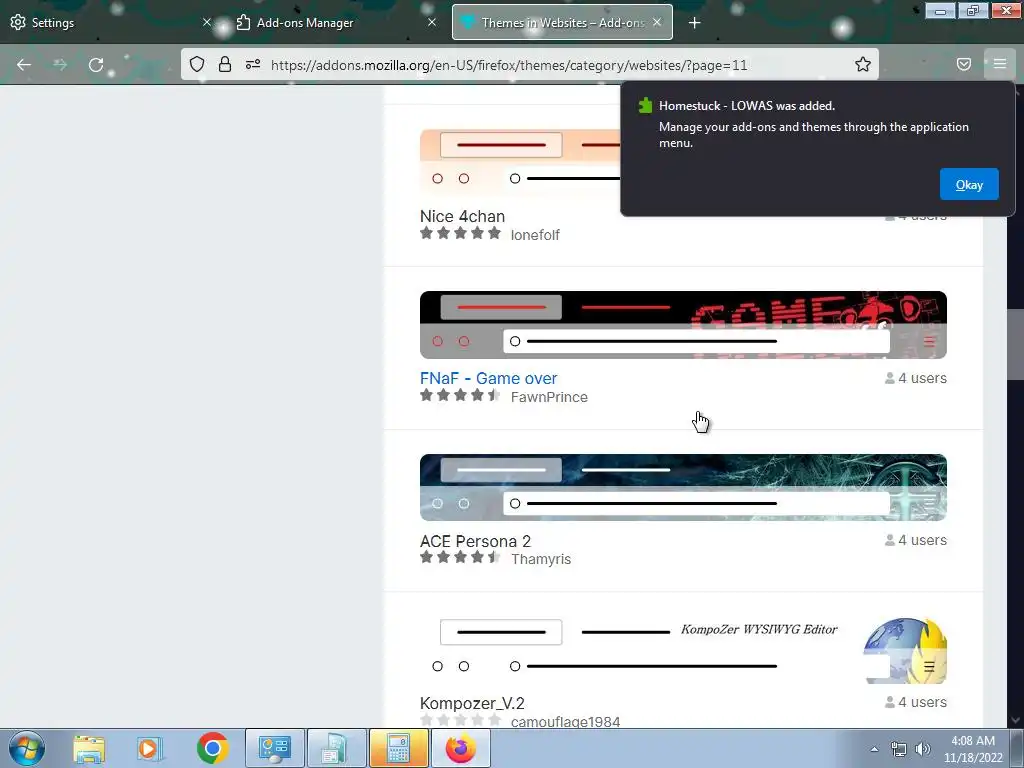Screen dimensions: 1024x768
Task: Click author name Thamyris
Action: click(x=541, y=559)
